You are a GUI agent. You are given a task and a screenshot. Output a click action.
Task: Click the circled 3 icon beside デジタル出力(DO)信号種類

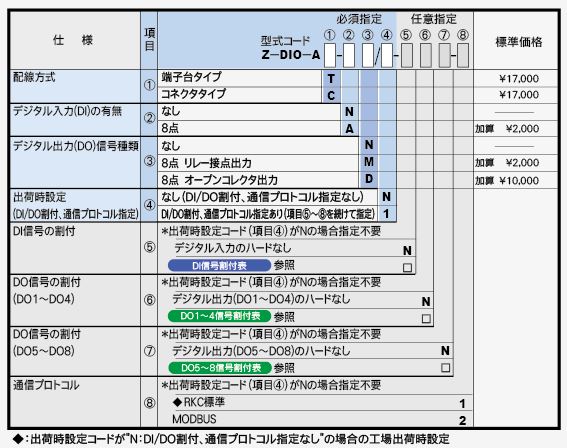(x=149, y=161)
